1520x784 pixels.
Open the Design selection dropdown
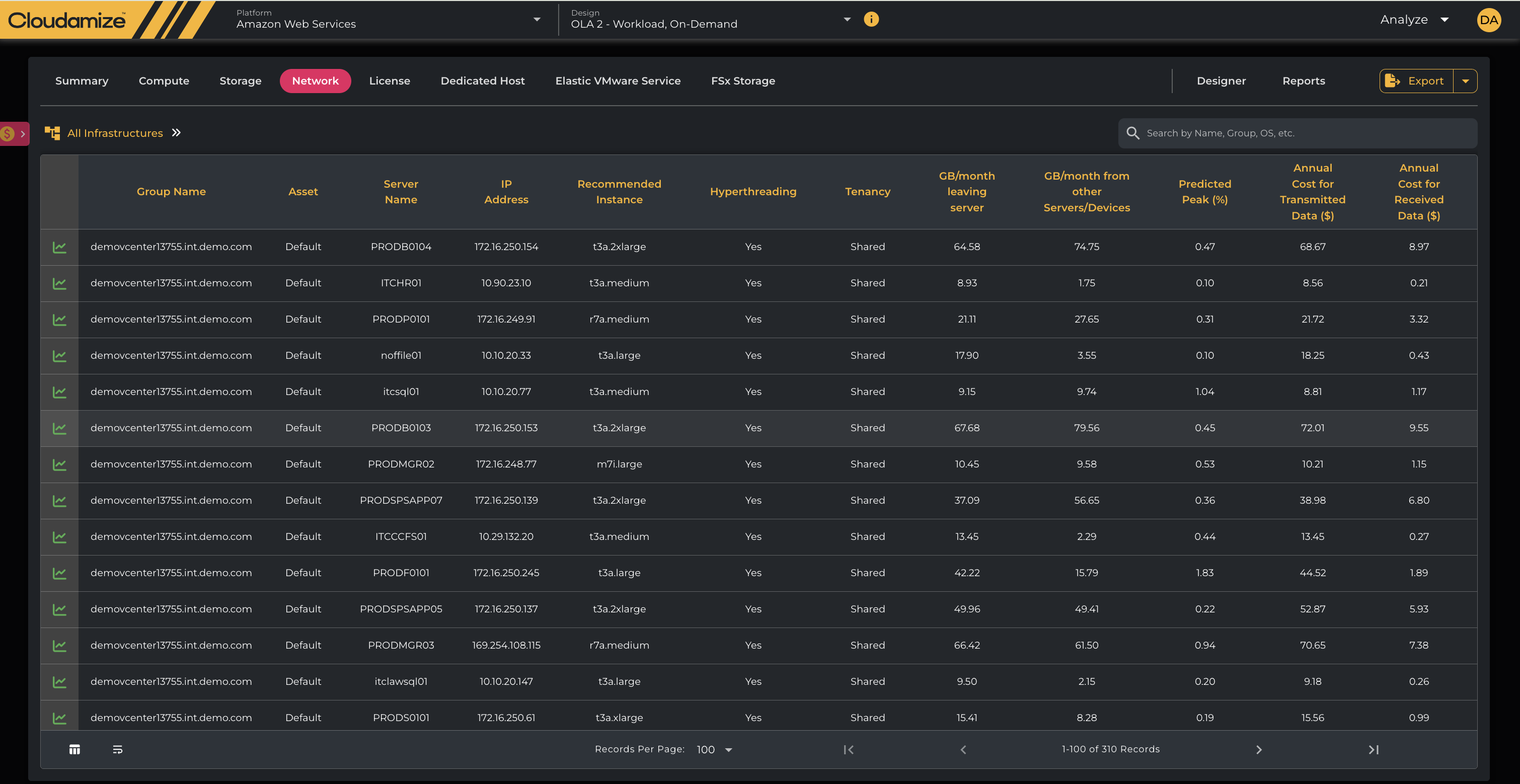click(847, 20)
